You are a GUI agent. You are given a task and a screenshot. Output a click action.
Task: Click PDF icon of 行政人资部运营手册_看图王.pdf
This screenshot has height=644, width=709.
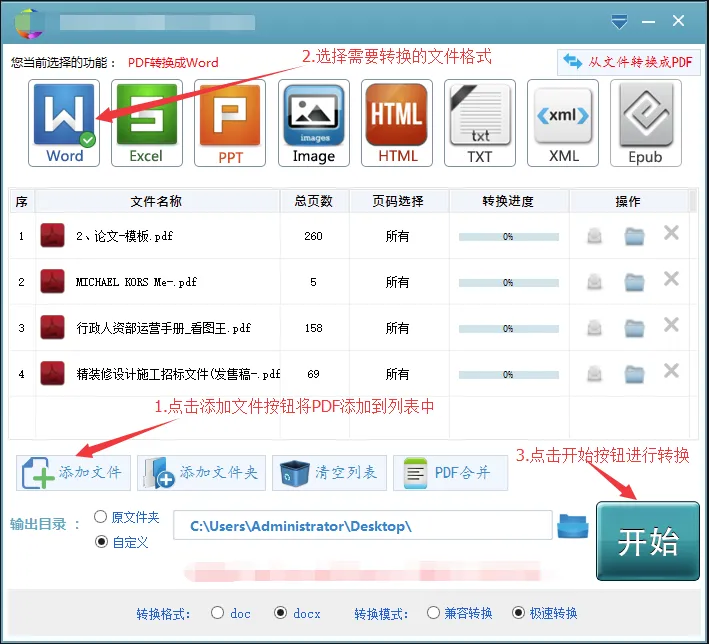pos(52,327)
